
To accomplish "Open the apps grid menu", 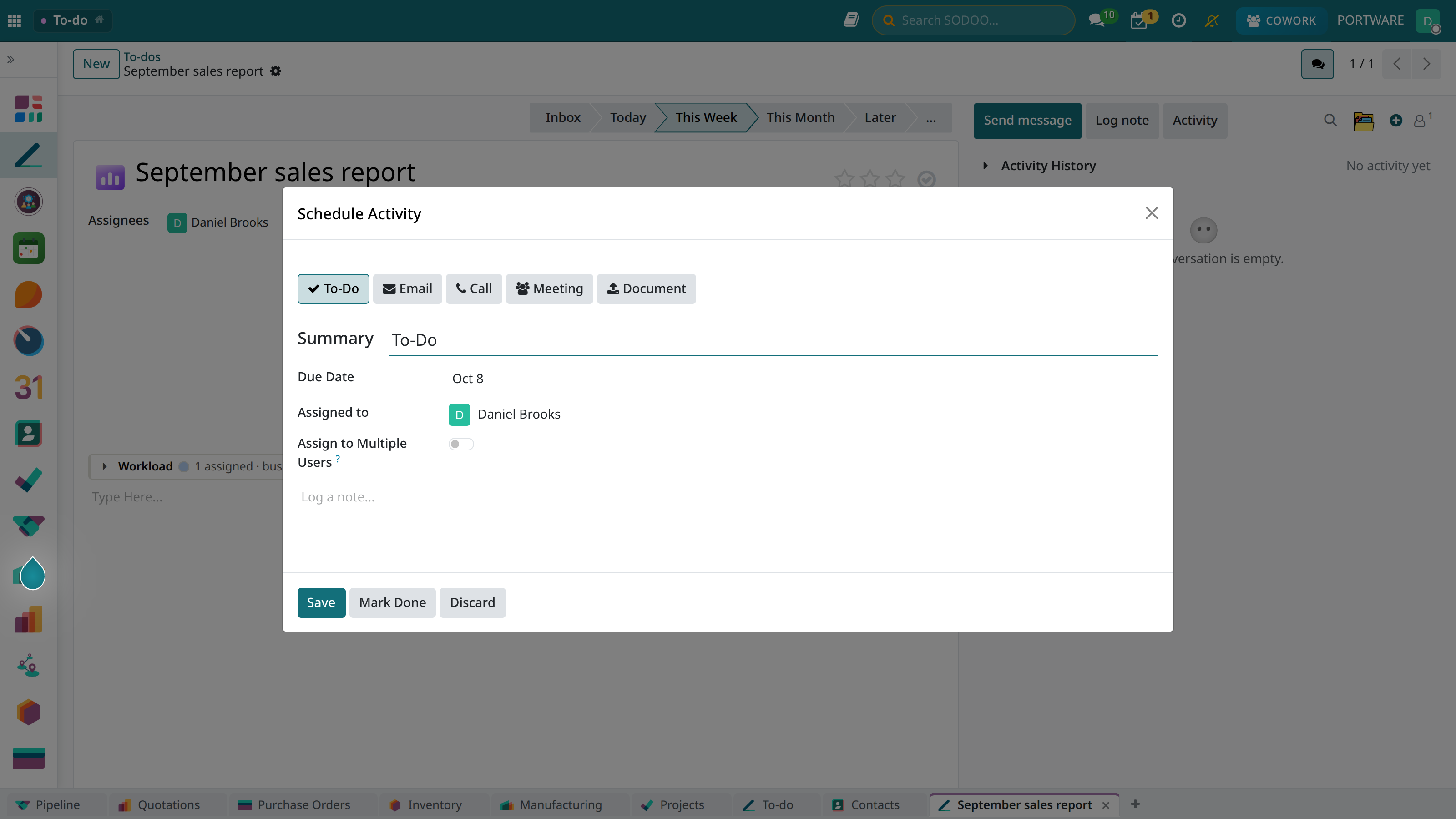I will (15, 20).
